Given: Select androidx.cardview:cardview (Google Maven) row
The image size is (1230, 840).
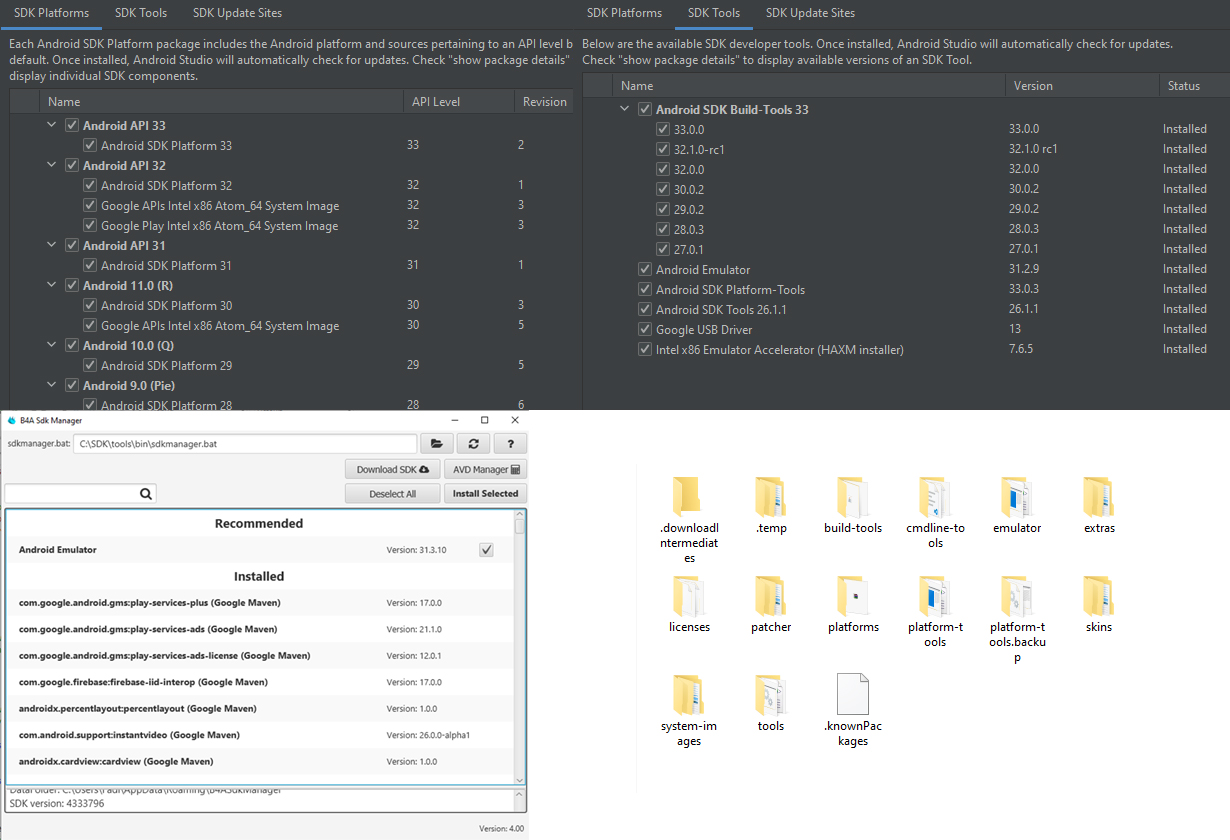Looking at the screenshot, I should [259, 761].
